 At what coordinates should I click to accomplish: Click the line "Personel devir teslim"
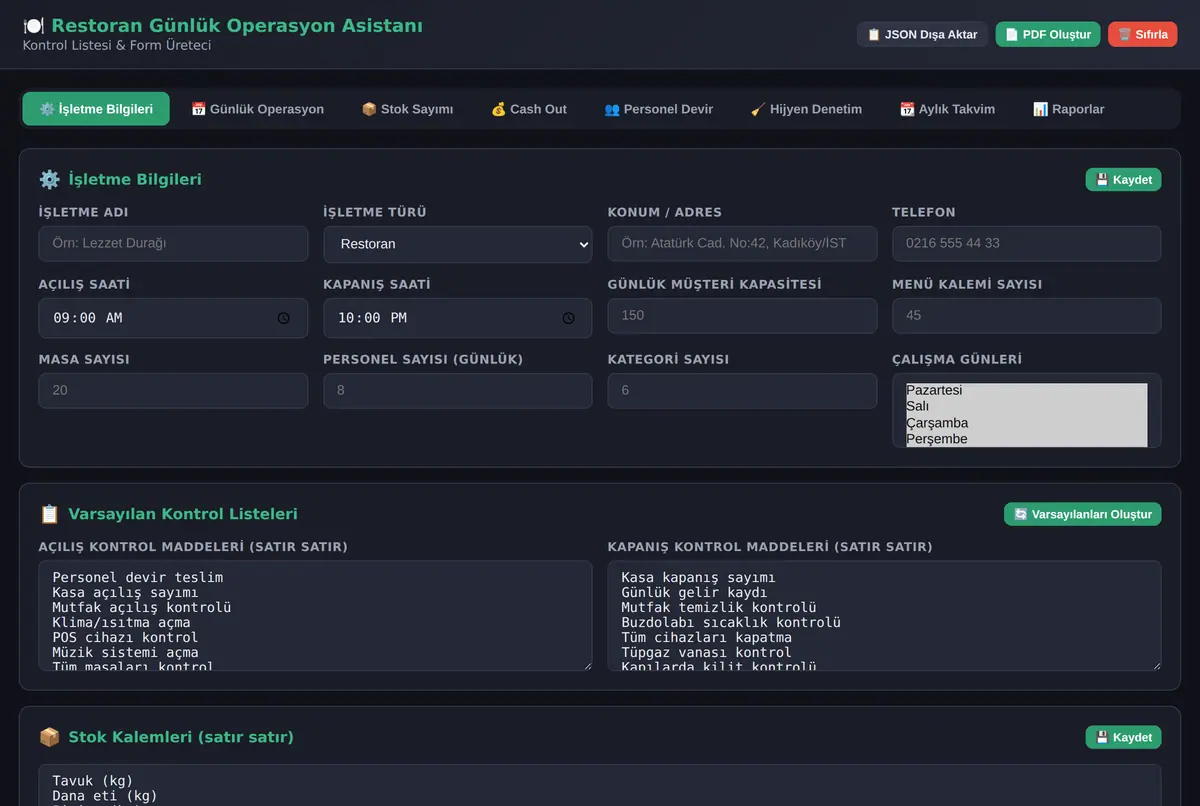point(138,577)
